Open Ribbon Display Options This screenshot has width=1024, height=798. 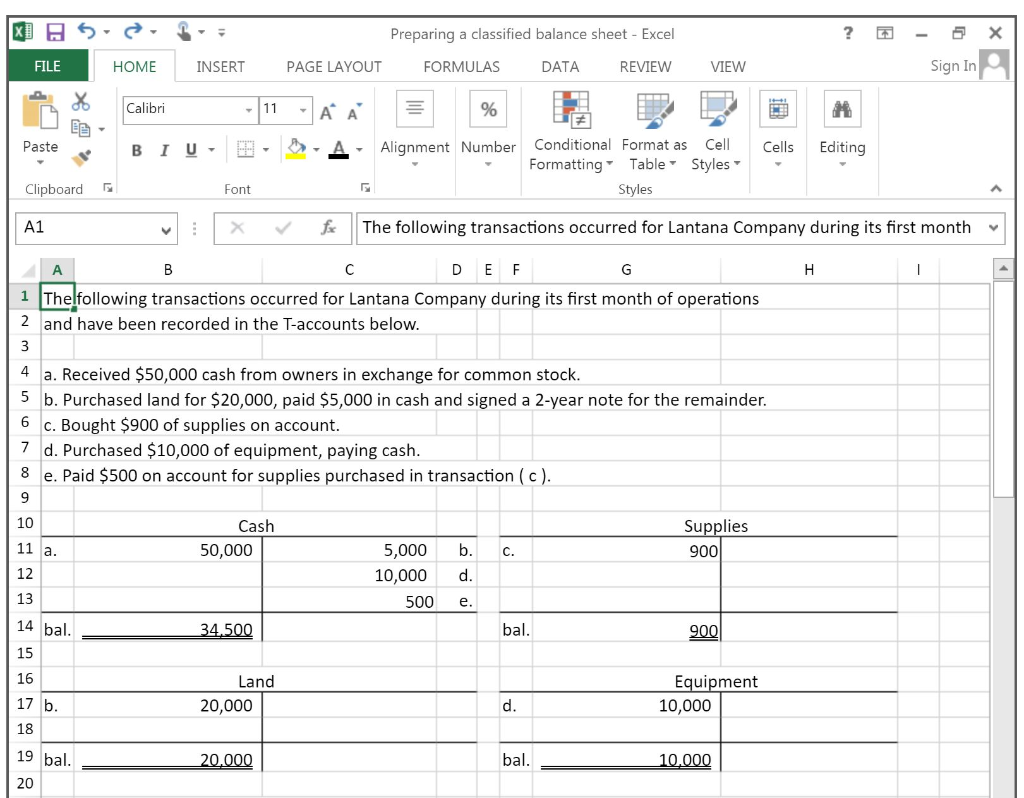[x=884, y=33]
